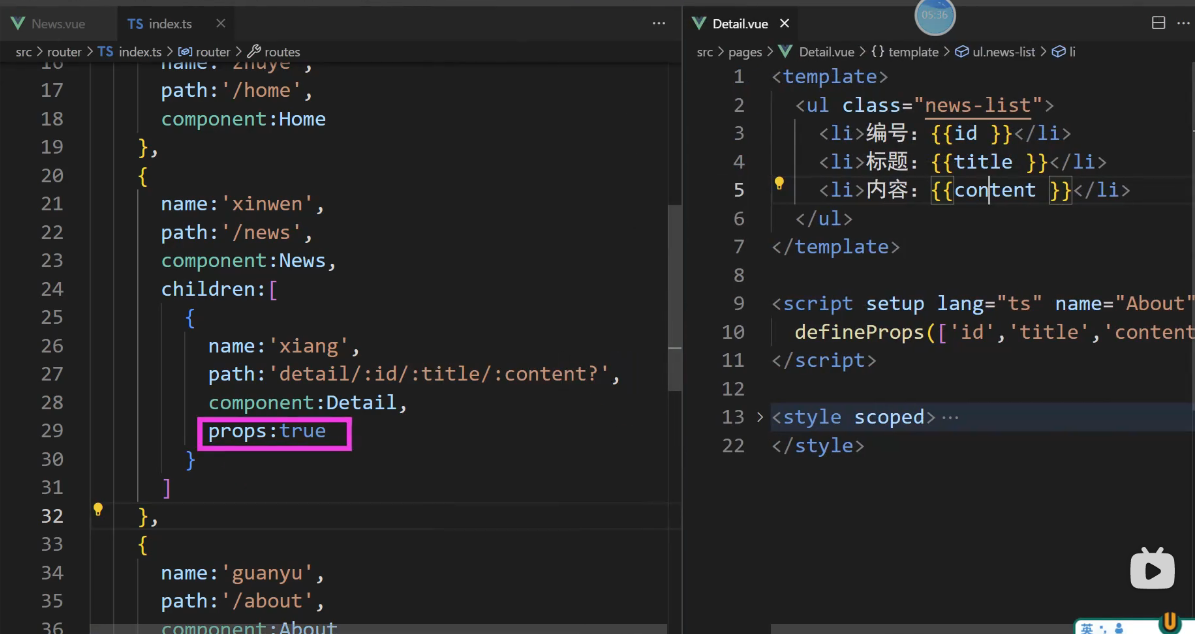Image resolution: width=1197 pixels, height=634 pixels.
Task: Click the lightbulb on Detail.vue line 5
Action: pos(779,183)
